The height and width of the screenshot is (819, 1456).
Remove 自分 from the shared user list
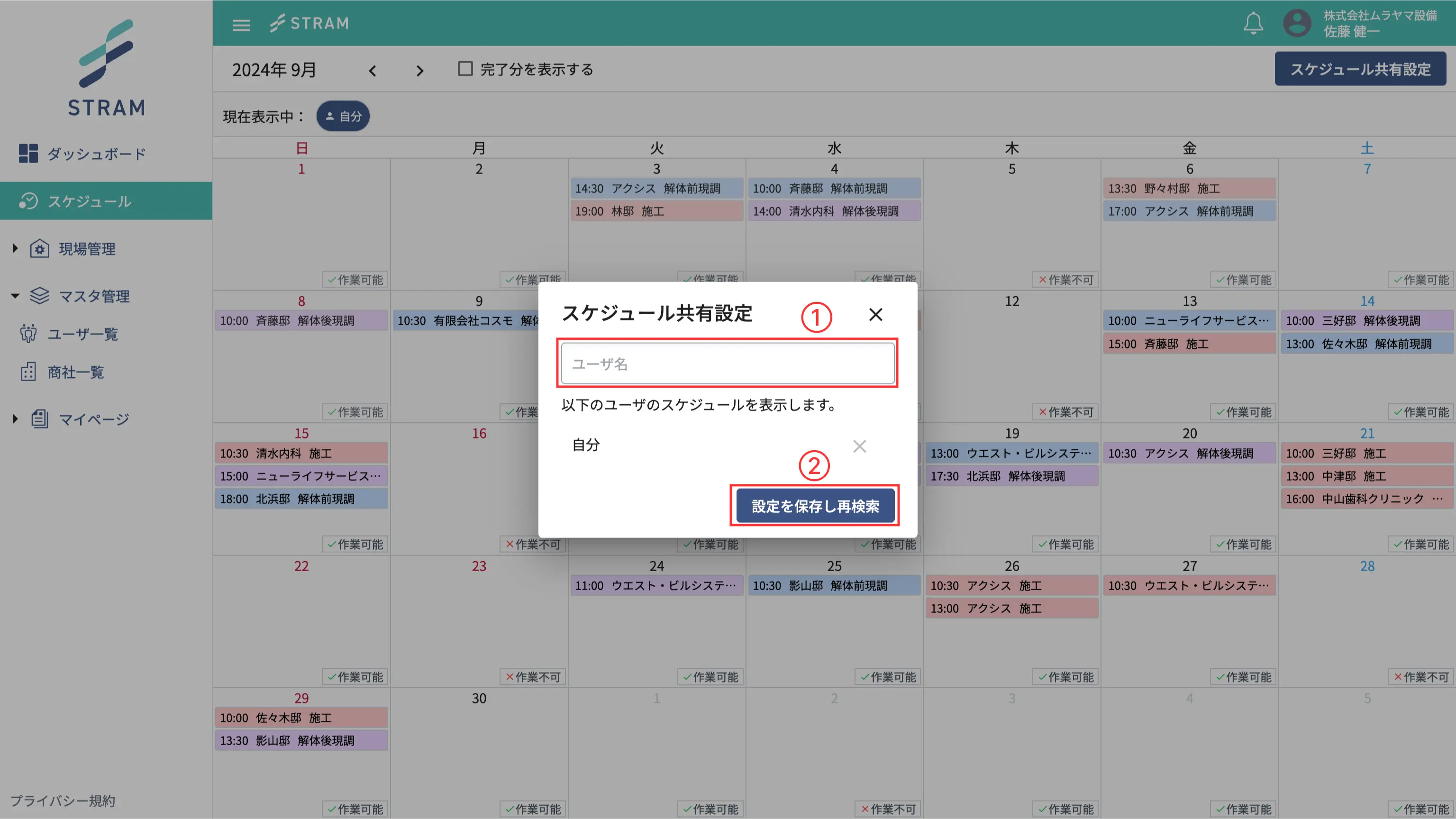tap(859, 446)
